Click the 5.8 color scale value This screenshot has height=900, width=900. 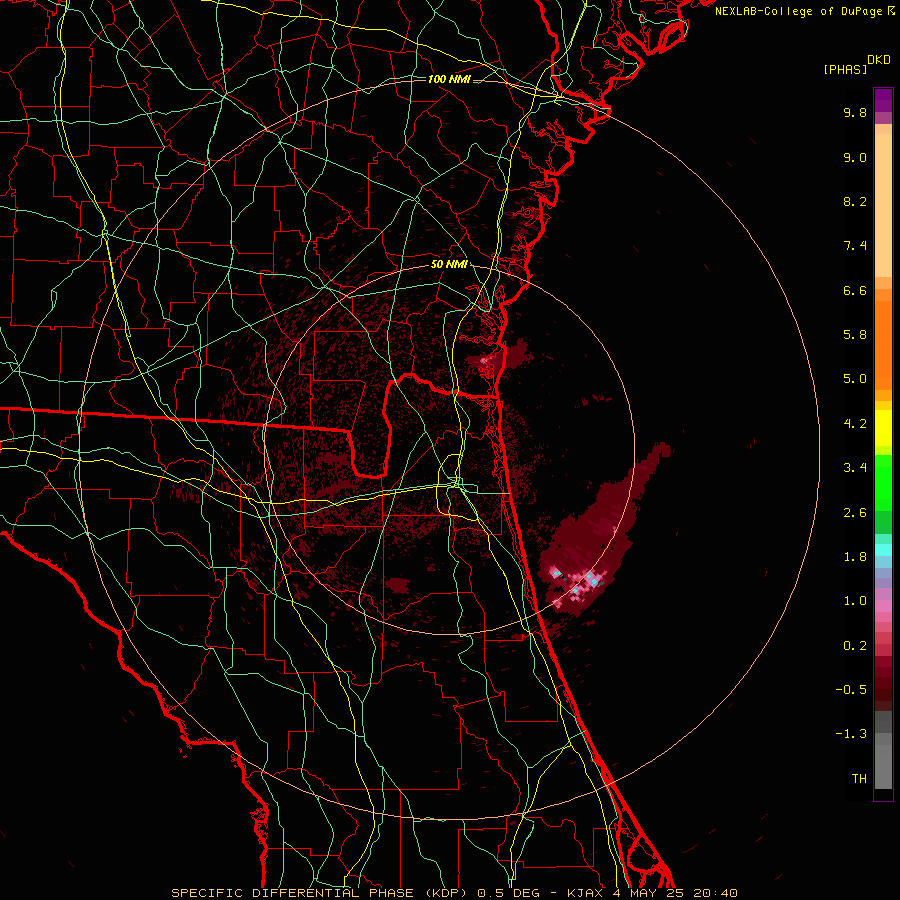855,335
